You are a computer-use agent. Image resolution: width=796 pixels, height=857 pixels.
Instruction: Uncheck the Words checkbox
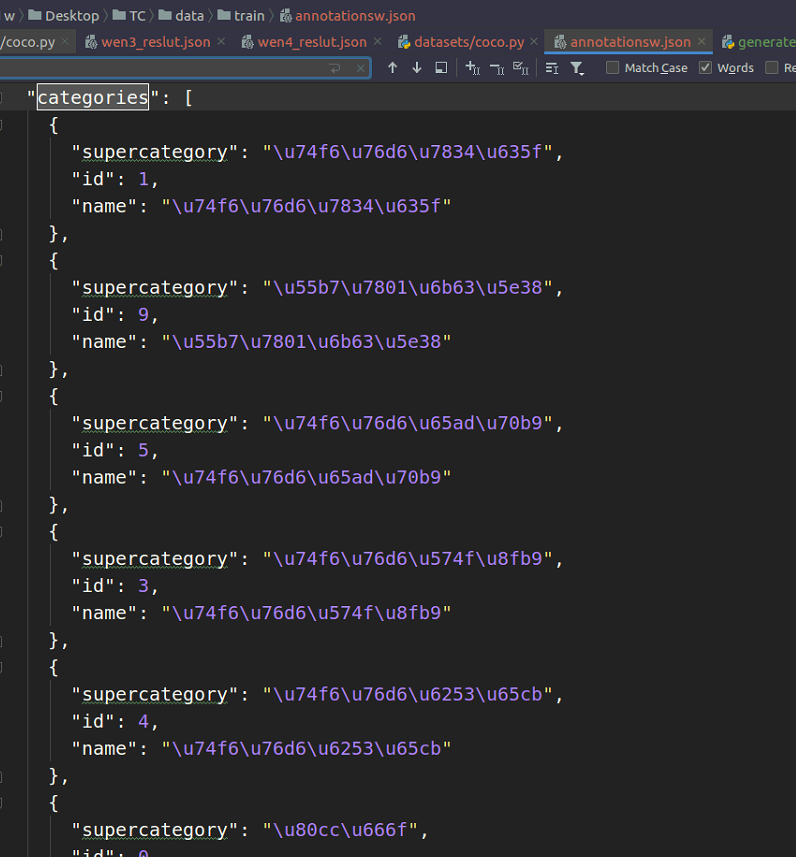click(x=705, y=68)
